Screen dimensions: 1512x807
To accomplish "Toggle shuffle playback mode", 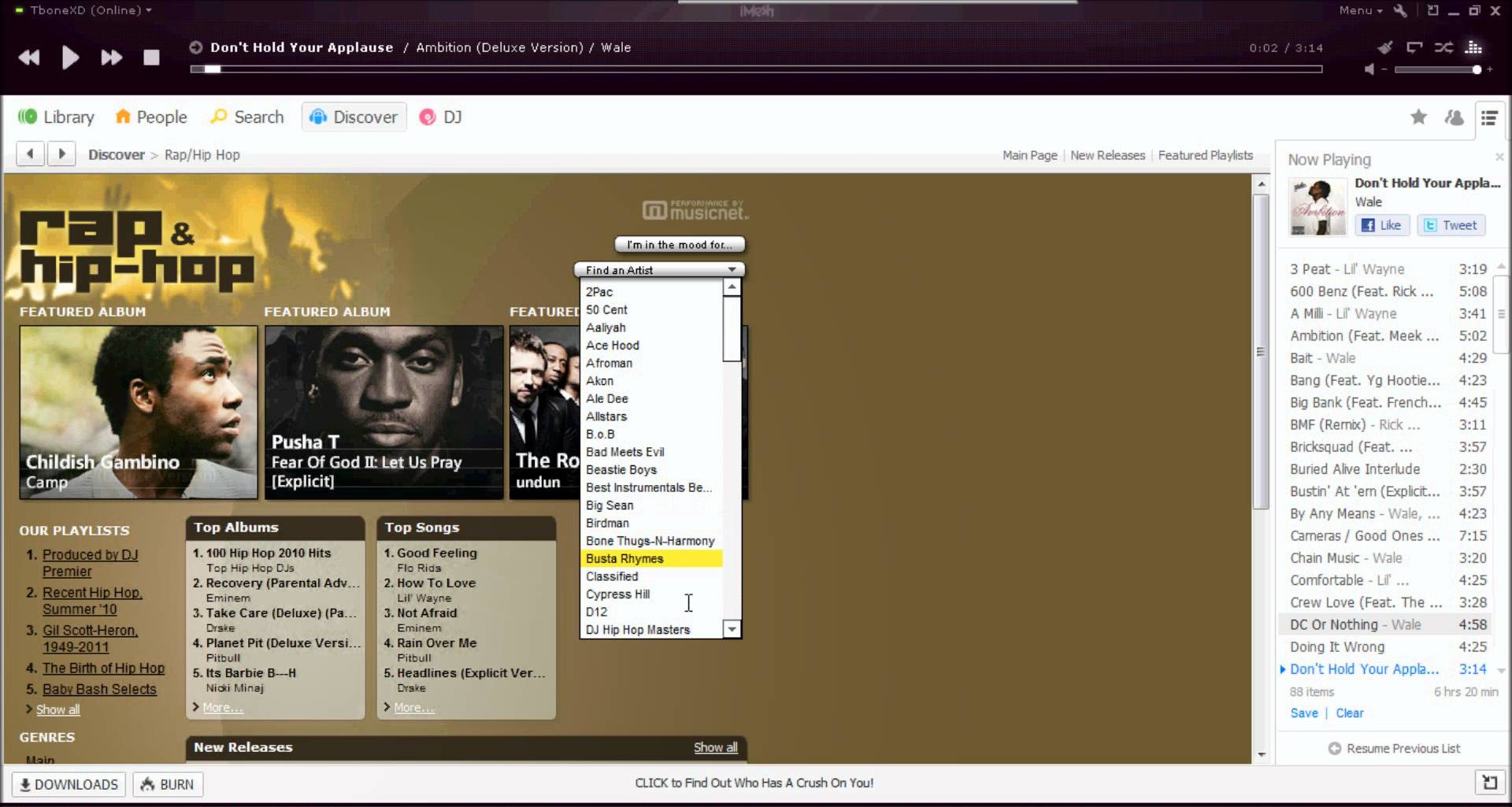I will pyautogui.click(x=1443, y=48).
